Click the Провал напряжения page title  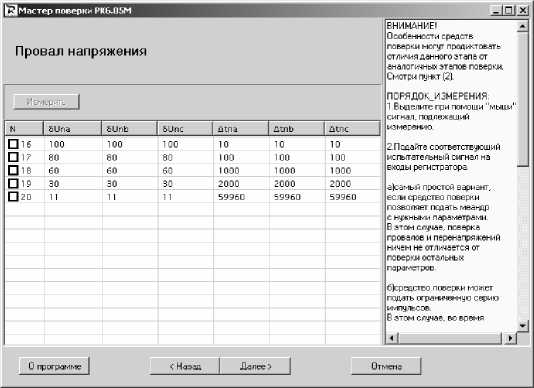tap(81, 51)
